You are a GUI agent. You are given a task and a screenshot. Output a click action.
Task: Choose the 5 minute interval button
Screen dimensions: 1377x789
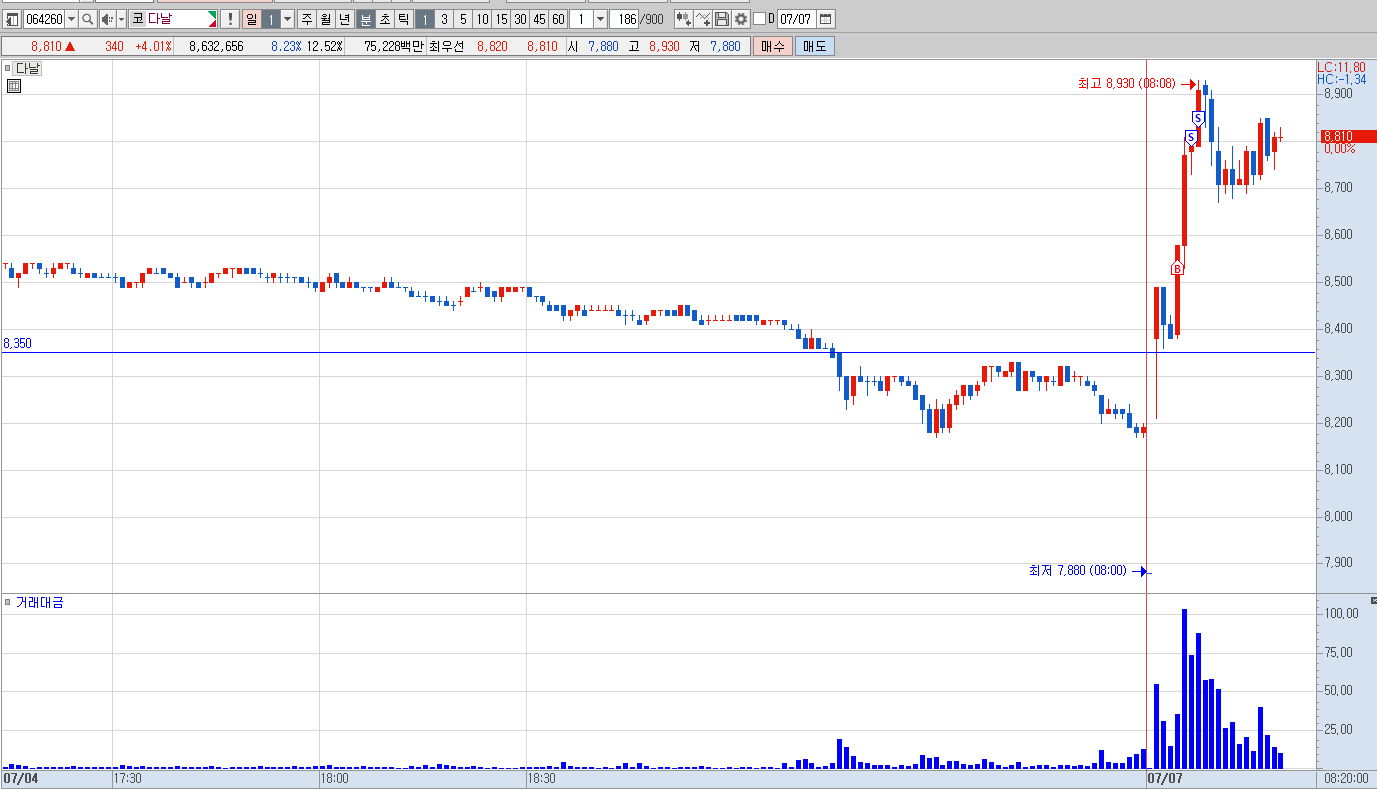463,19
